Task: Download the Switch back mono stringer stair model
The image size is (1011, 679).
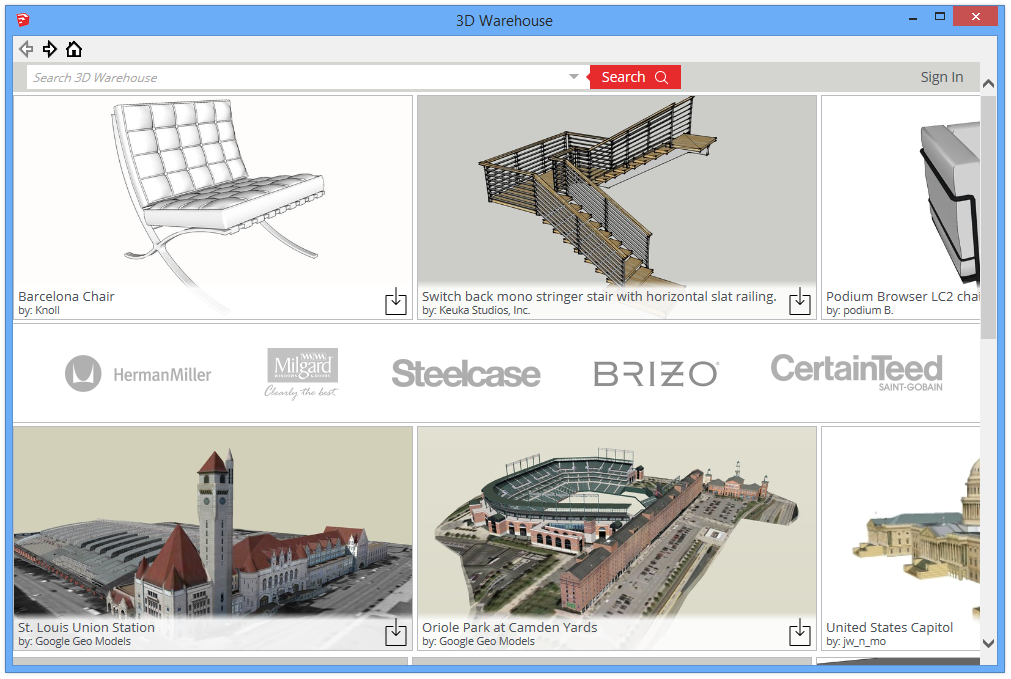Action: coord(800,301)
